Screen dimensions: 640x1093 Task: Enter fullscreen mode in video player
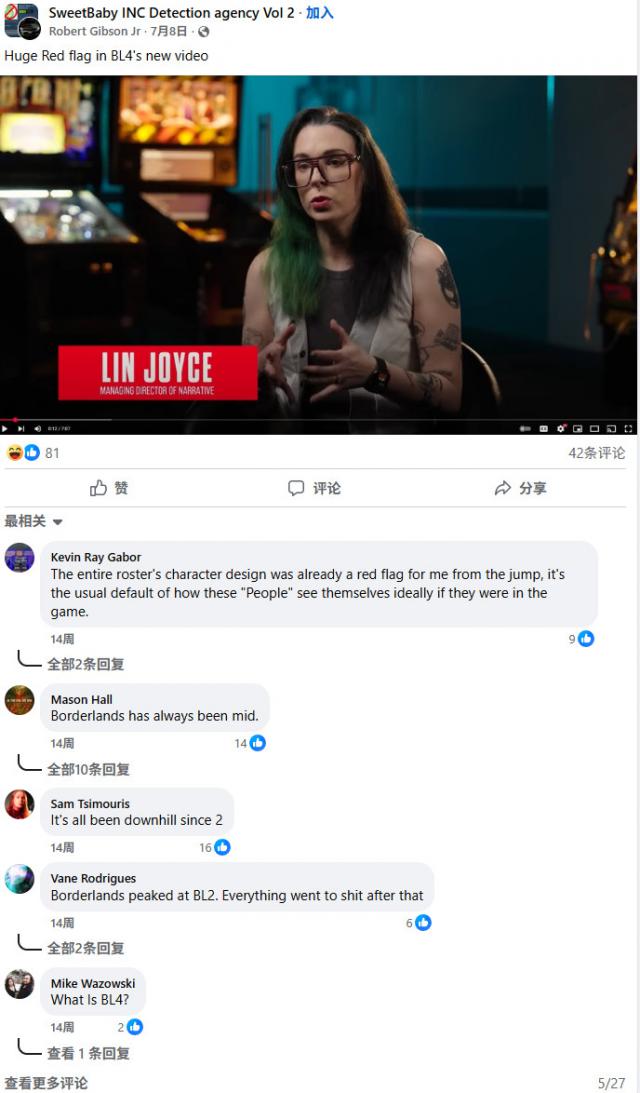[628, 429]
